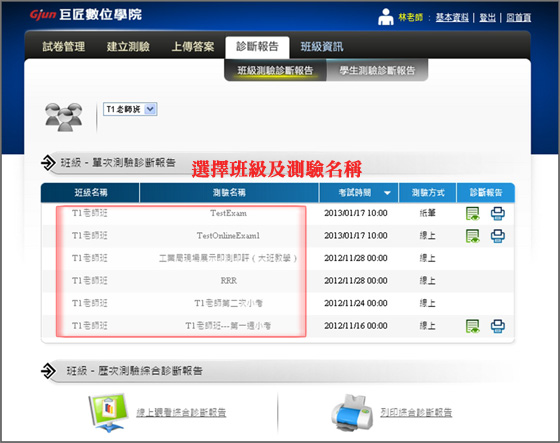
Task: Open the 試卷管理 menu tab
Action: (64, 46)
